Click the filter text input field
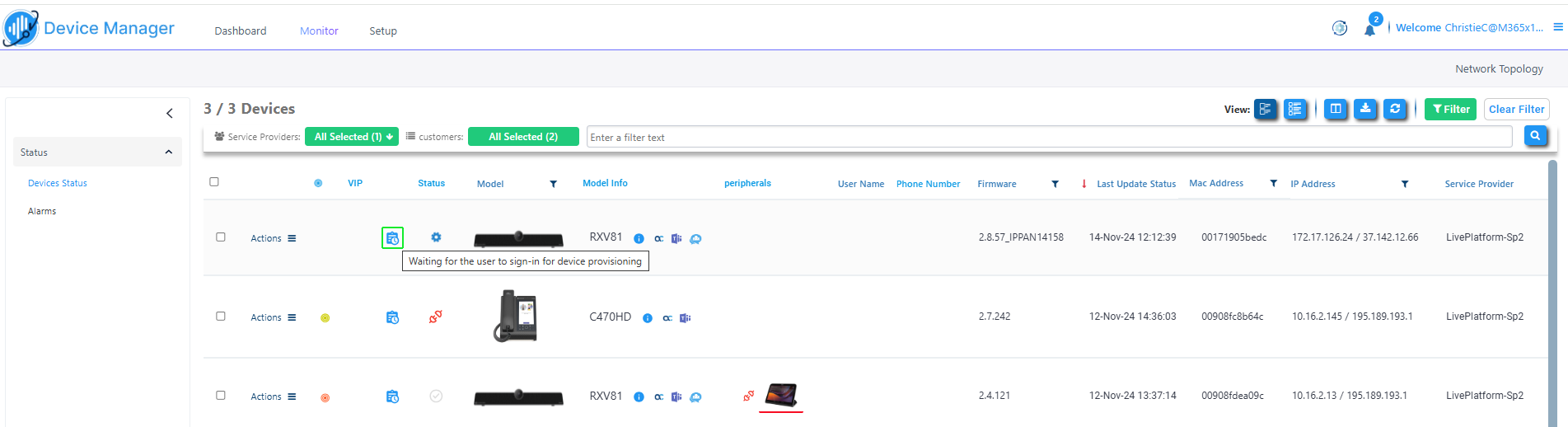1568x427 pixels. click(x=1050, y=137)
